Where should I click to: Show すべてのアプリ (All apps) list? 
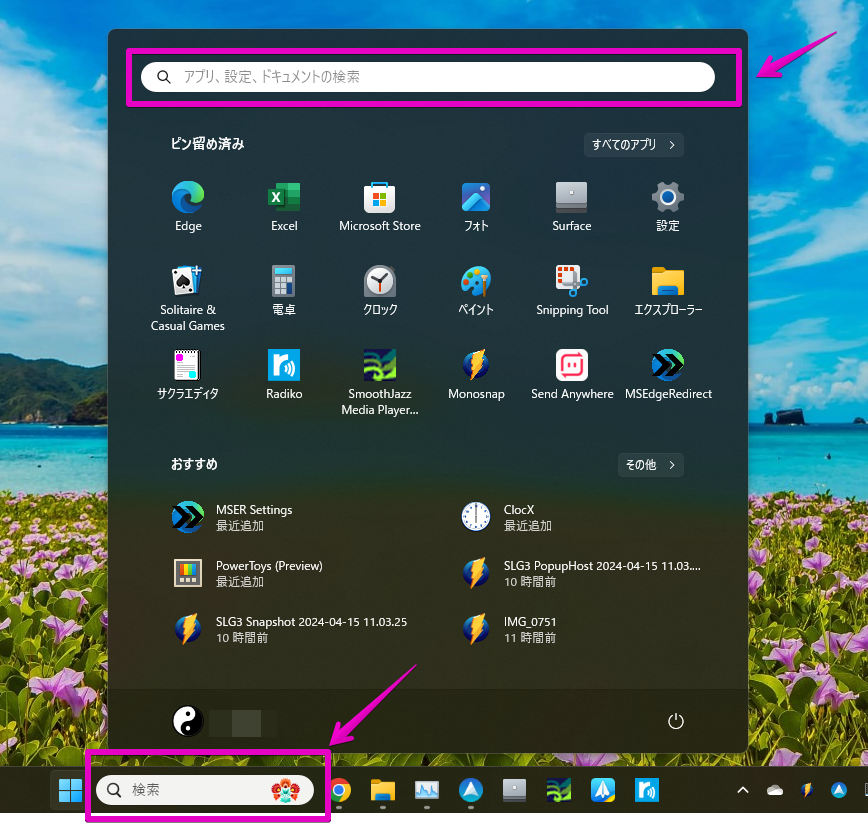[633, 144]
